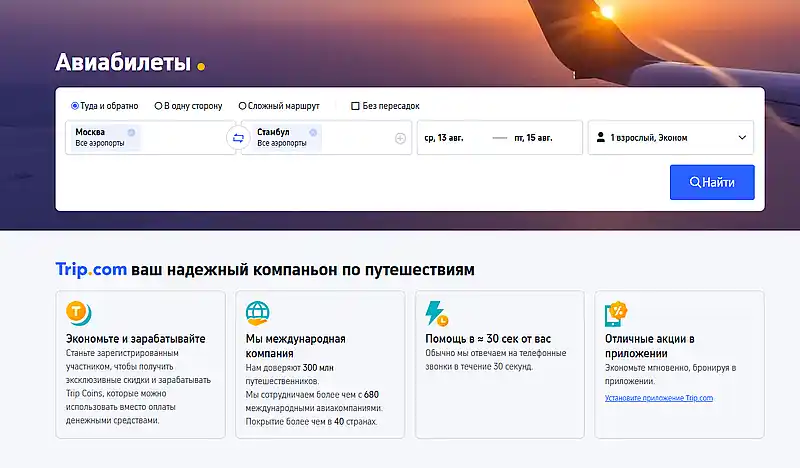Select the "Сложный маршрут" multi-city option
Image resolution: width=800 pixels, height=468 pixels.
point(279,106)
